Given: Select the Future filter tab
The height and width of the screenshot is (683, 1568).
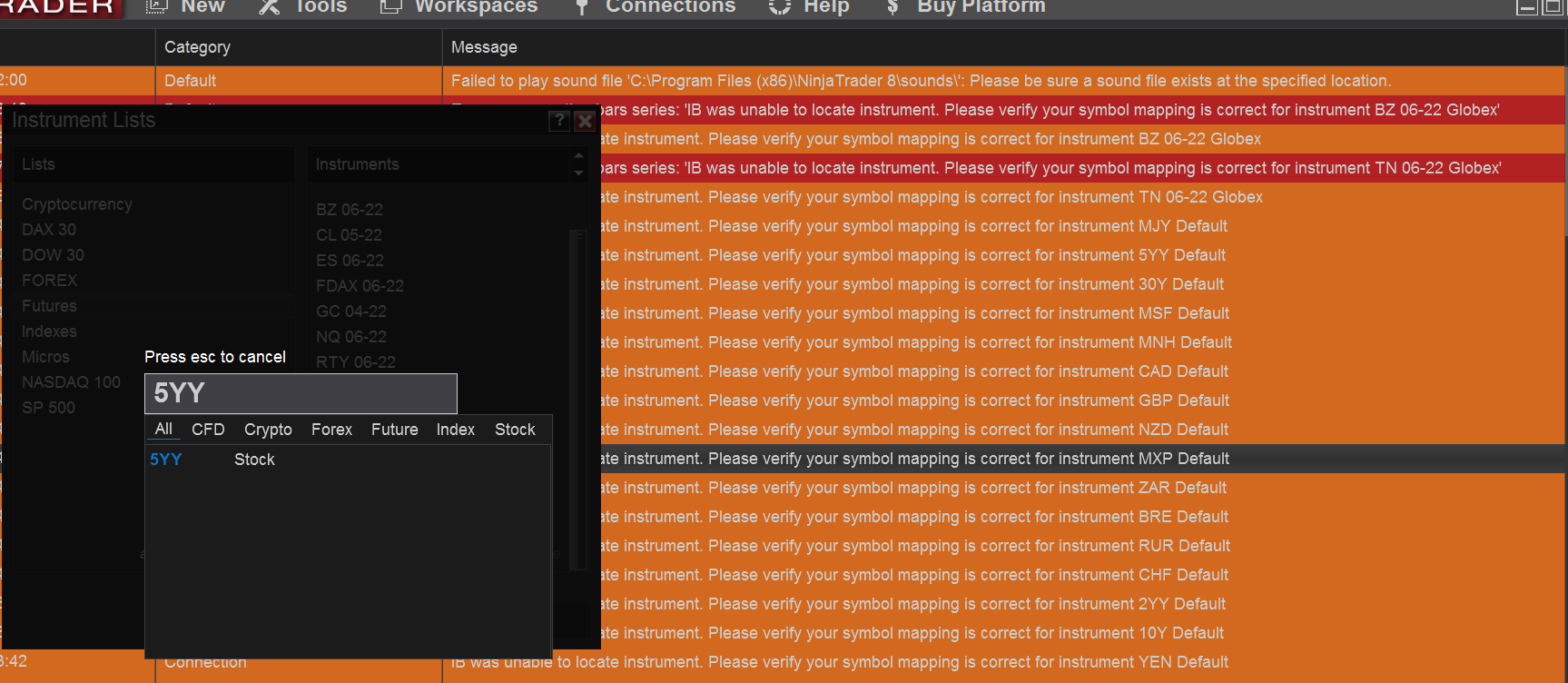Looking at the screenshot, I should pyautogui.click(x=394, y=430).
